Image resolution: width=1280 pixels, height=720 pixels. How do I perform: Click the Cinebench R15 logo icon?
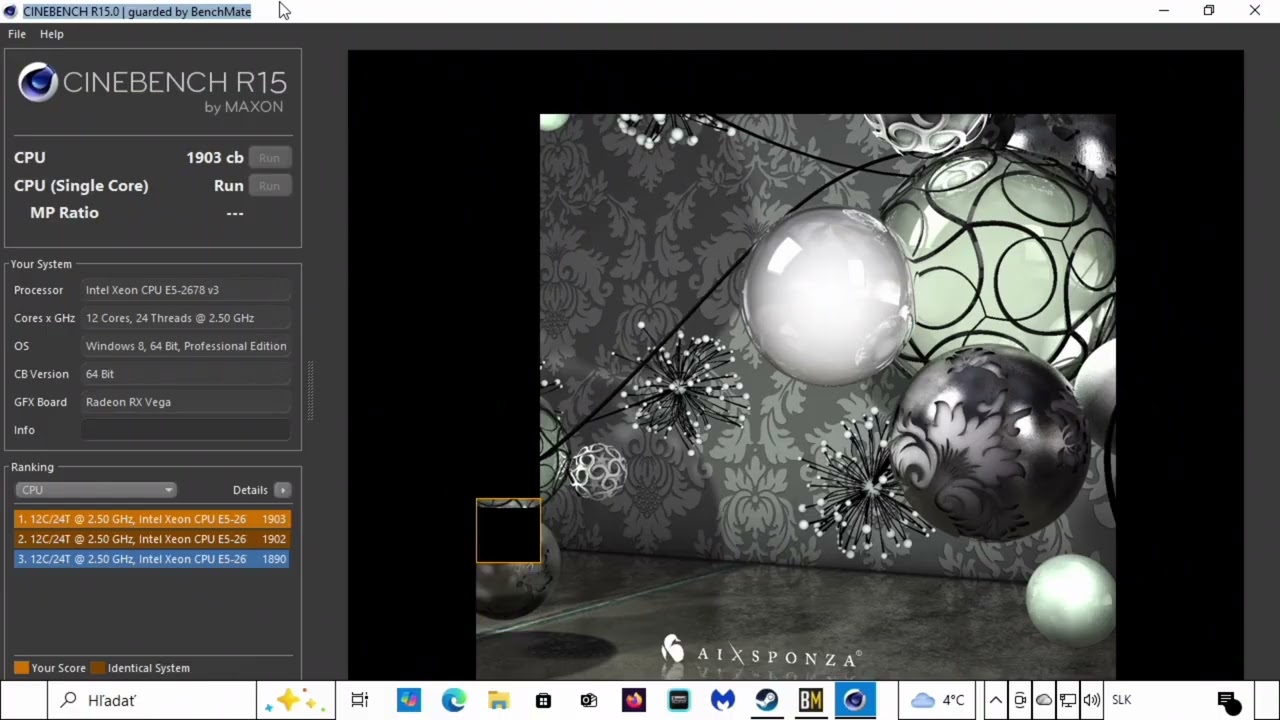(38, 82)
